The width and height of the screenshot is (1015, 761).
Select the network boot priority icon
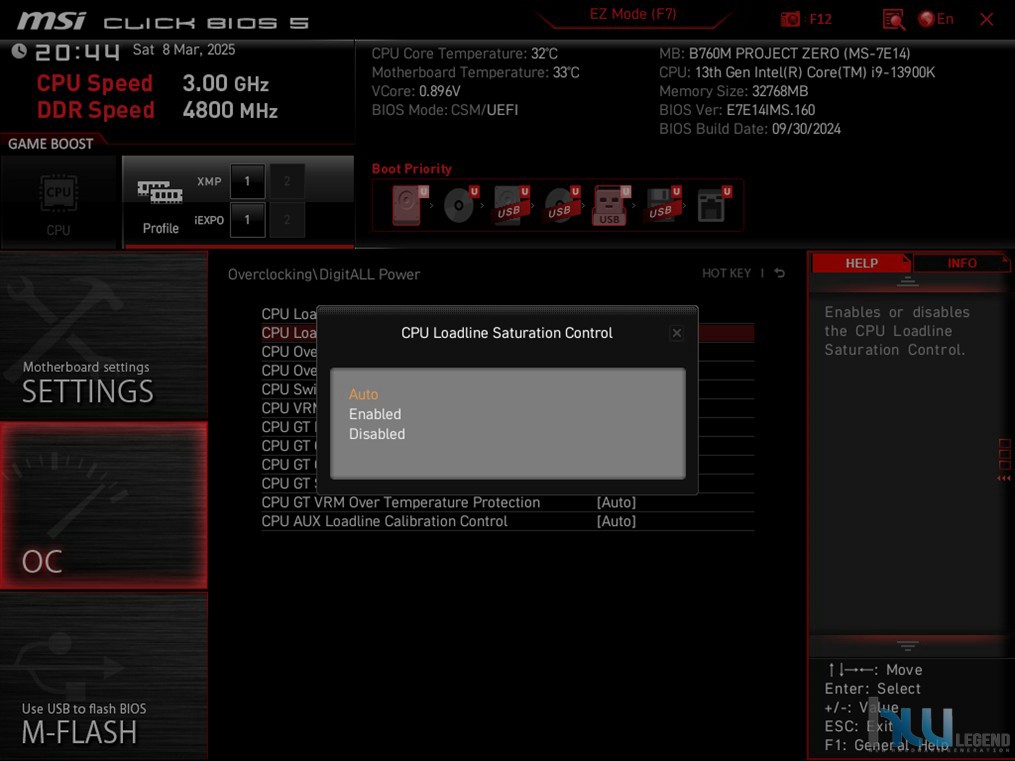pyautogui.click(x=713, y=205)
